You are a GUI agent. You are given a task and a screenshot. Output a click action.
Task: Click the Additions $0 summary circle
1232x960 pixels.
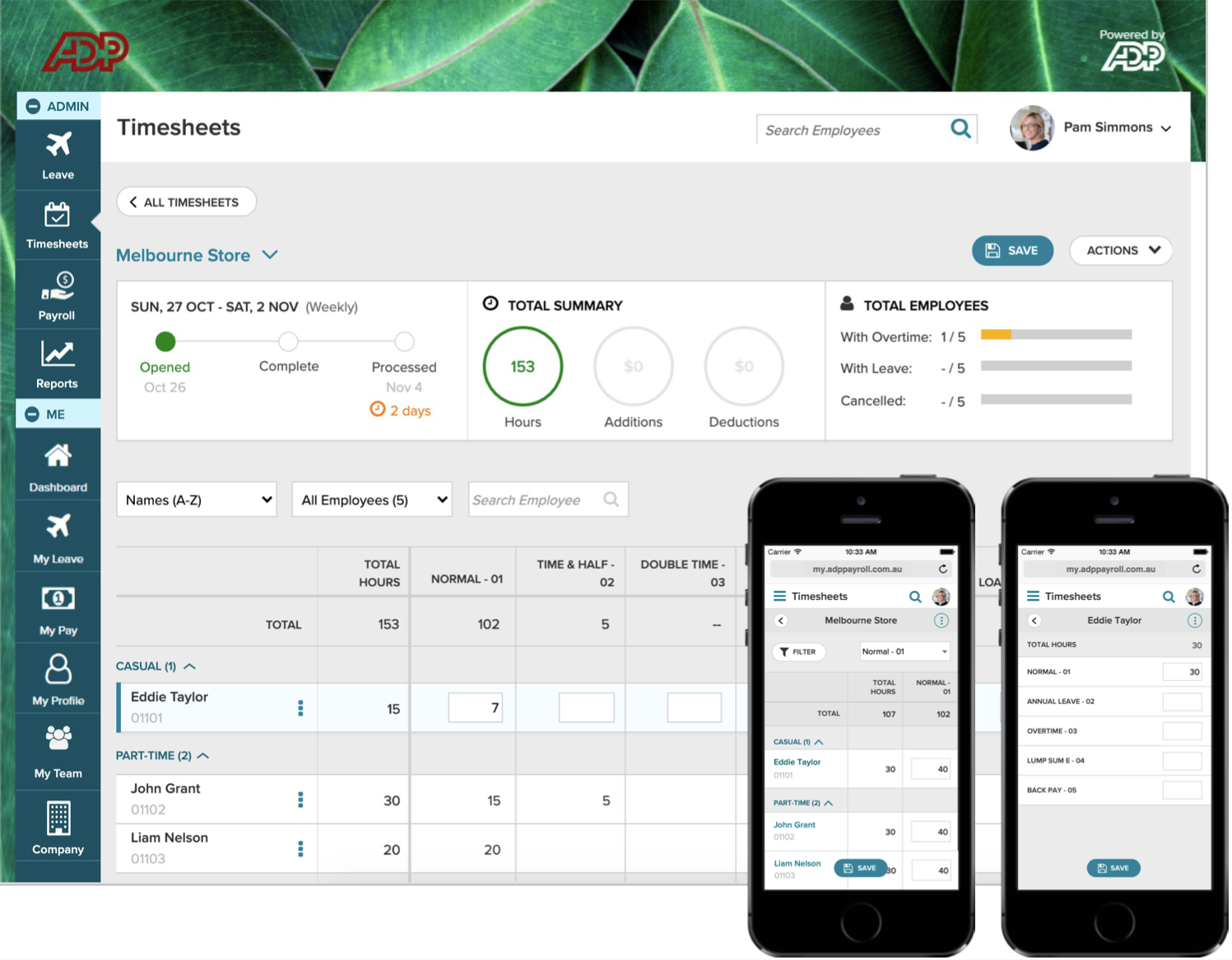pos(633,367)
